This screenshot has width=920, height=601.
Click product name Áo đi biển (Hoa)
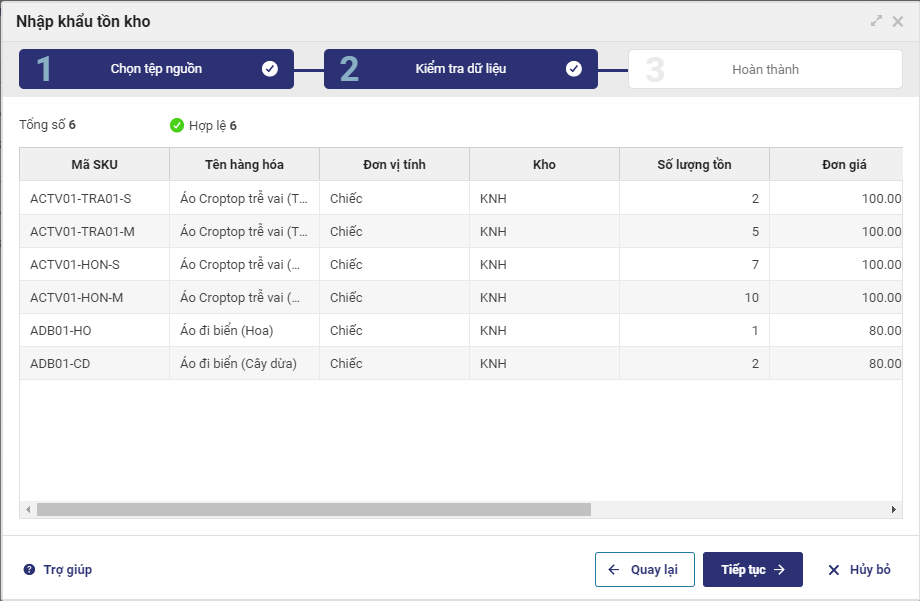pos(226,330)
